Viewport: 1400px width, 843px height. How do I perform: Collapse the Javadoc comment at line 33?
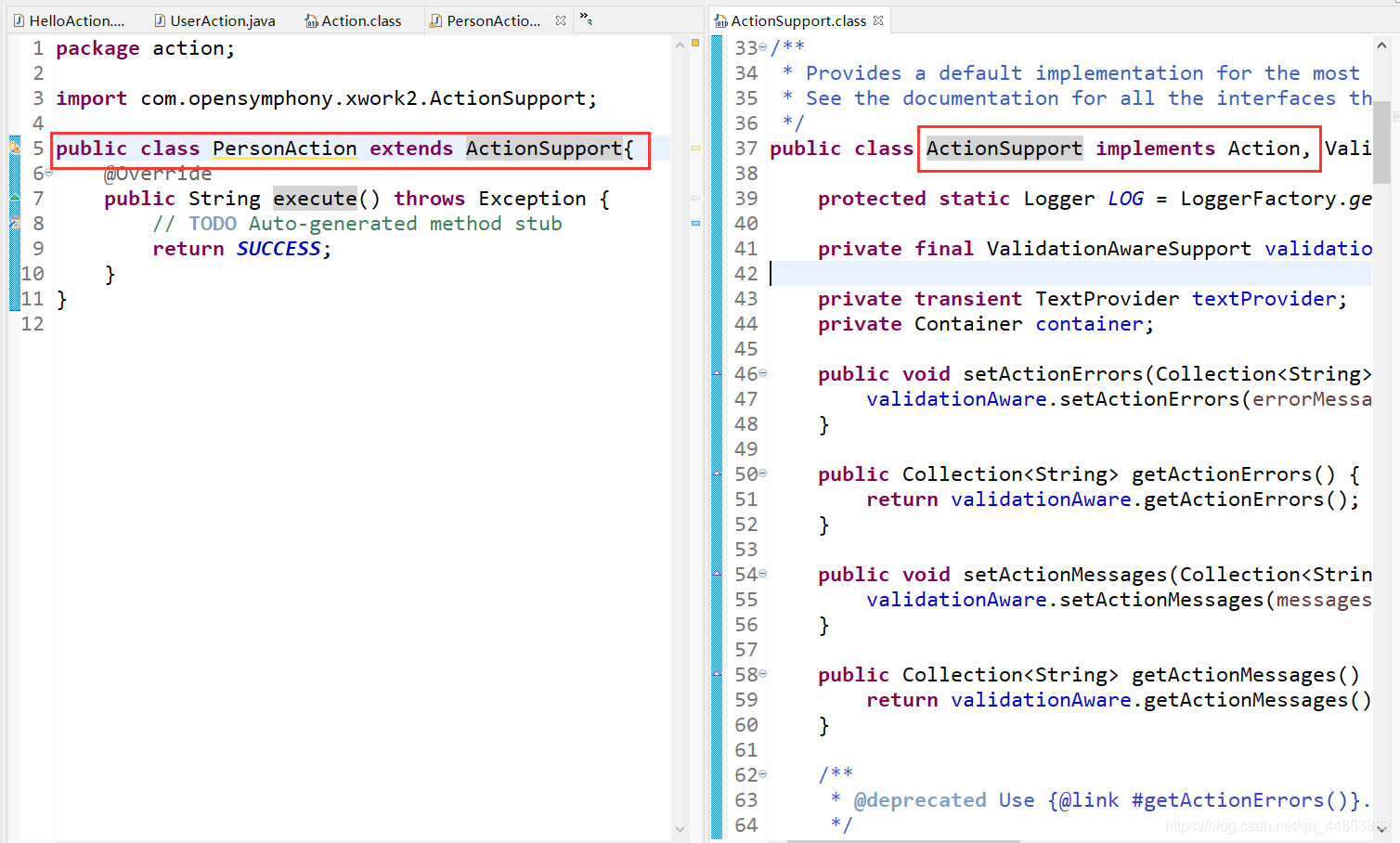tap(763, 47)
